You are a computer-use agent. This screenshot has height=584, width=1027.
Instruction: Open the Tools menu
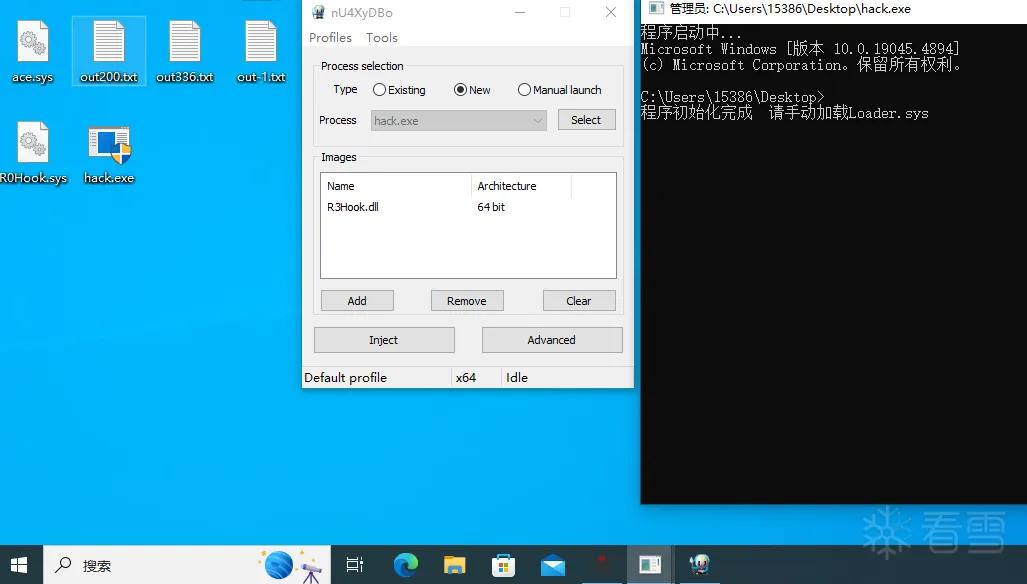tap(382, 37)
